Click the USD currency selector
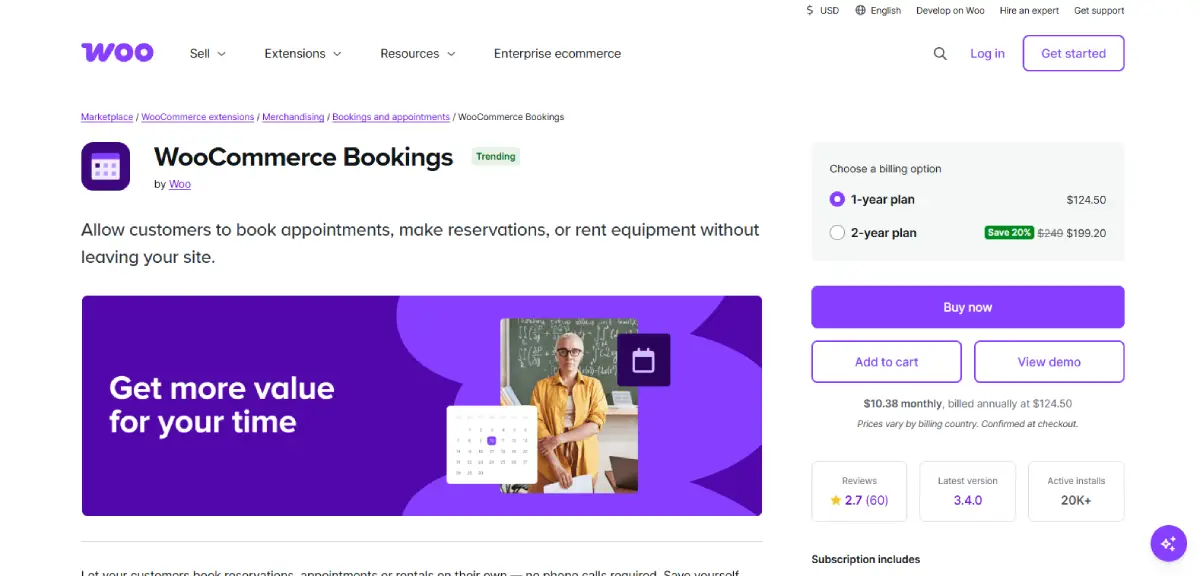This screenshot has width=1200, height=576. (823, 11)
